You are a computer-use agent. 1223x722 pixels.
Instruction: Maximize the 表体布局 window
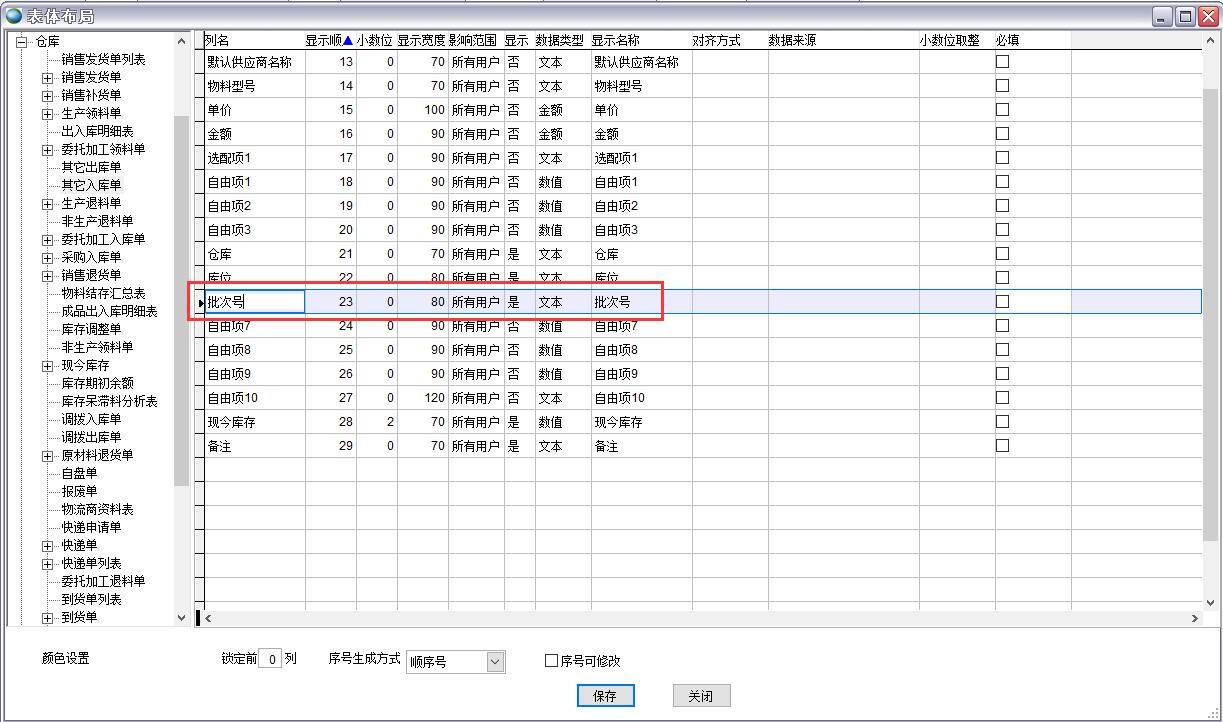[x=1185, y=15]
